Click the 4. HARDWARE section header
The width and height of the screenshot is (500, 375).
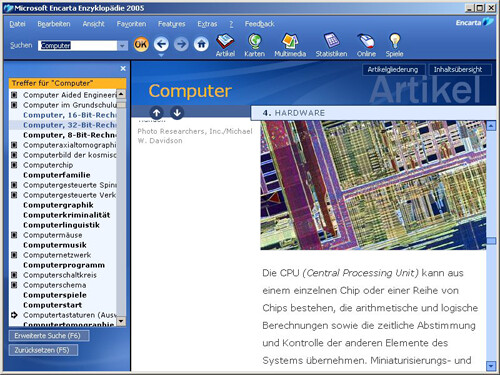pyautogui.click(x=373, y=113)
